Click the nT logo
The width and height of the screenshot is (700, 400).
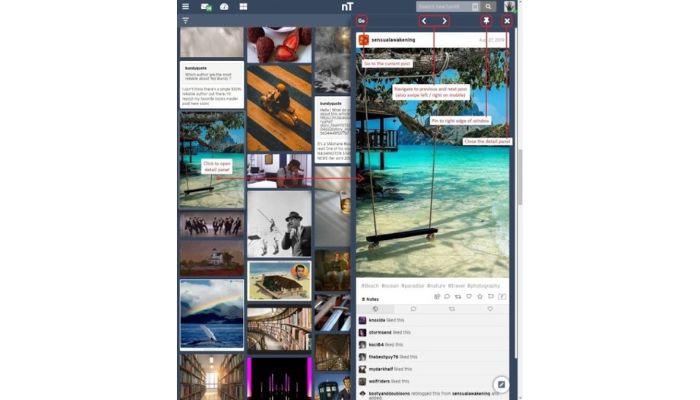tap(347, 7)
